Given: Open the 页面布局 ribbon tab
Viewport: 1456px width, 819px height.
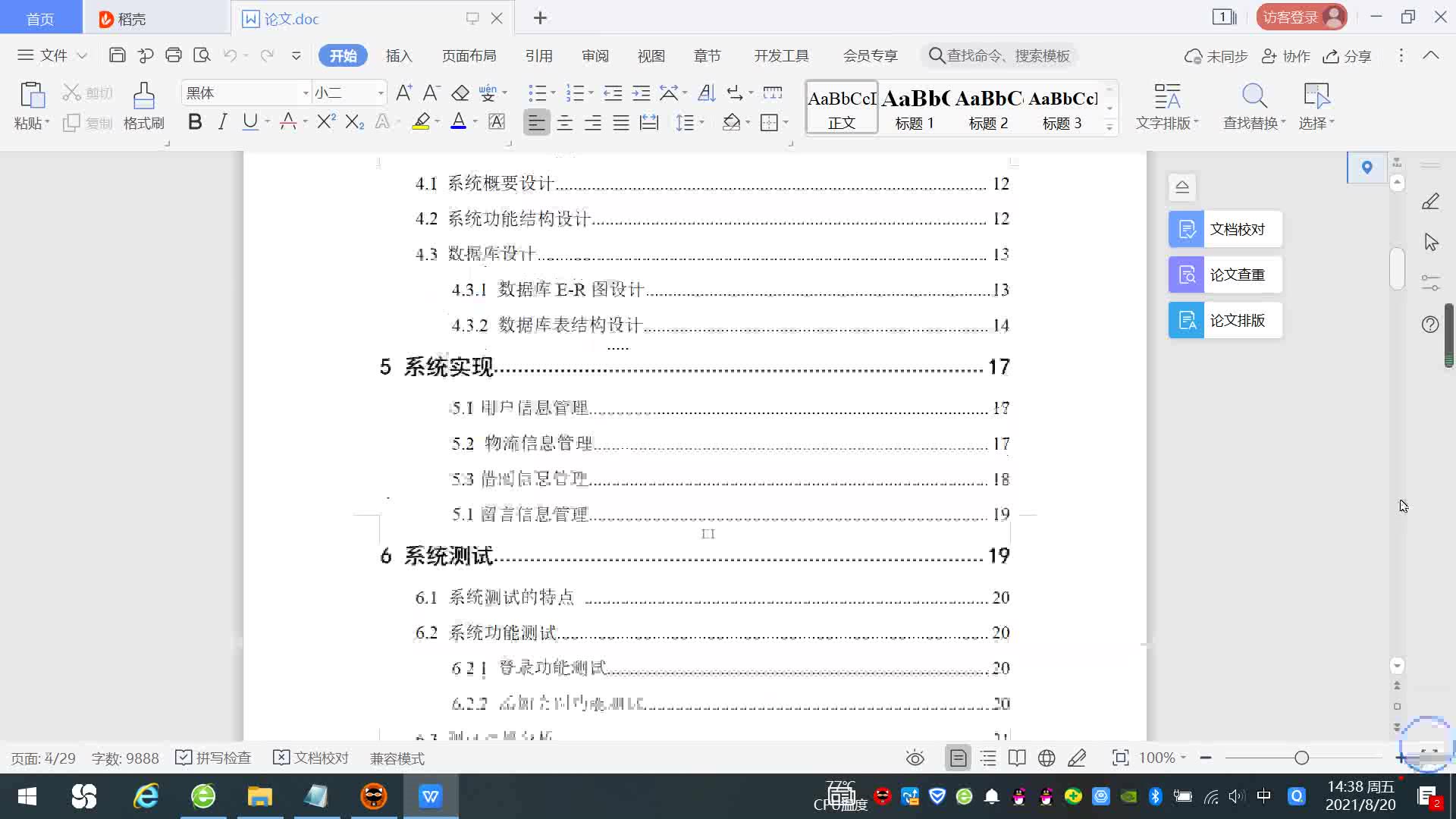Looking at the screenshot, I should point(469,56).
